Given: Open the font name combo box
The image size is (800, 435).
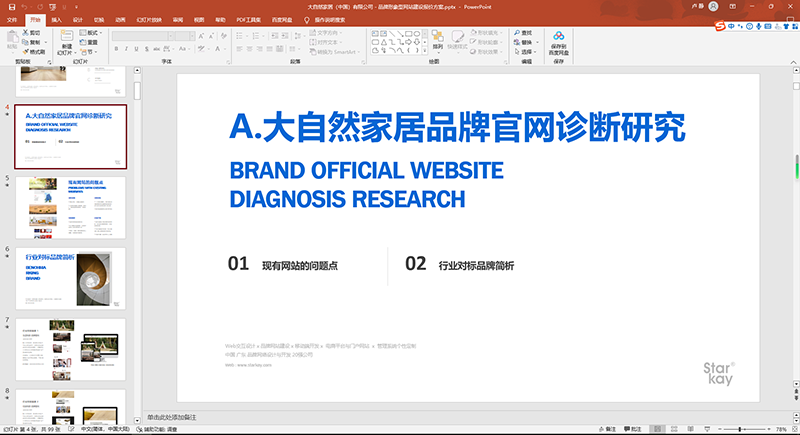Looking at the screenshot, I should click(x=142, y=36).
